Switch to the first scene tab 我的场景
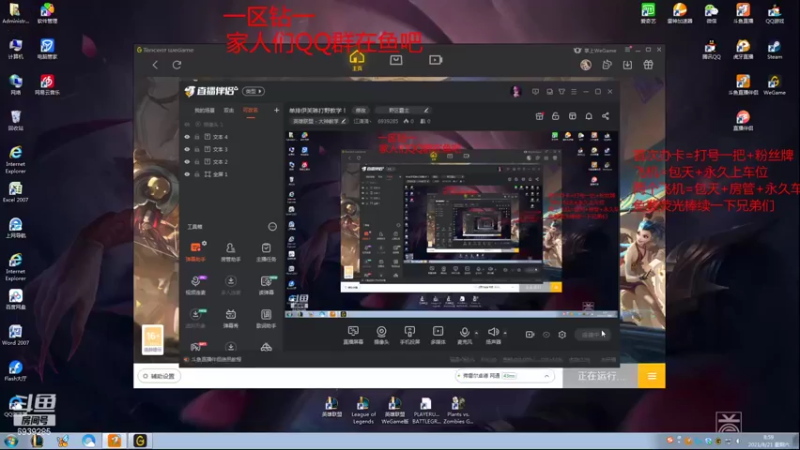Screen dimensions: 800x450 (x=204, y=110)
